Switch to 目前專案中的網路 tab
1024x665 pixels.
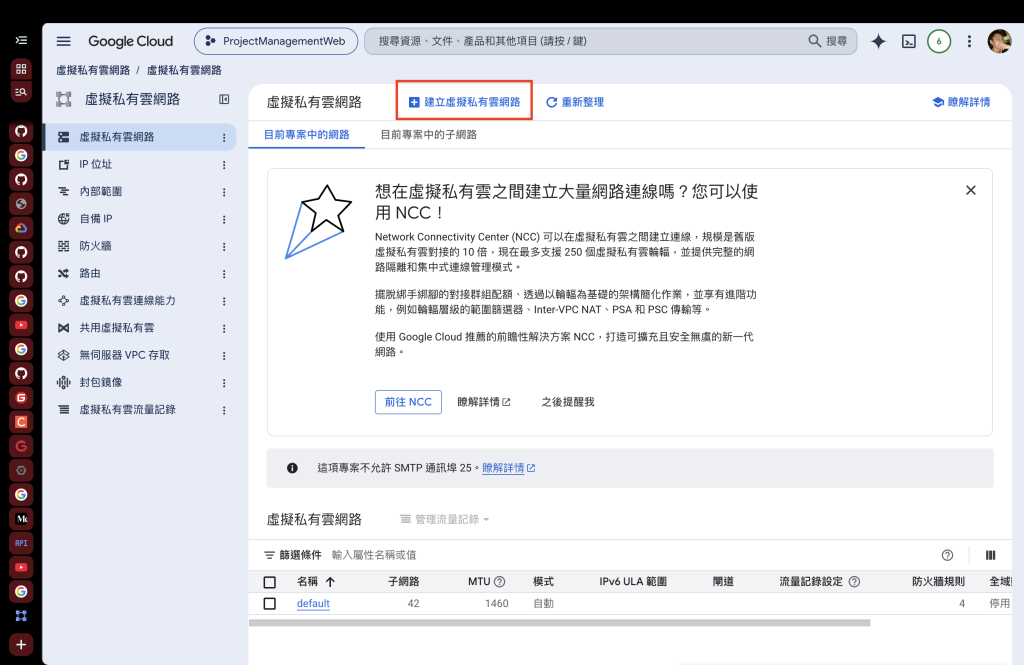coord(306,135)
